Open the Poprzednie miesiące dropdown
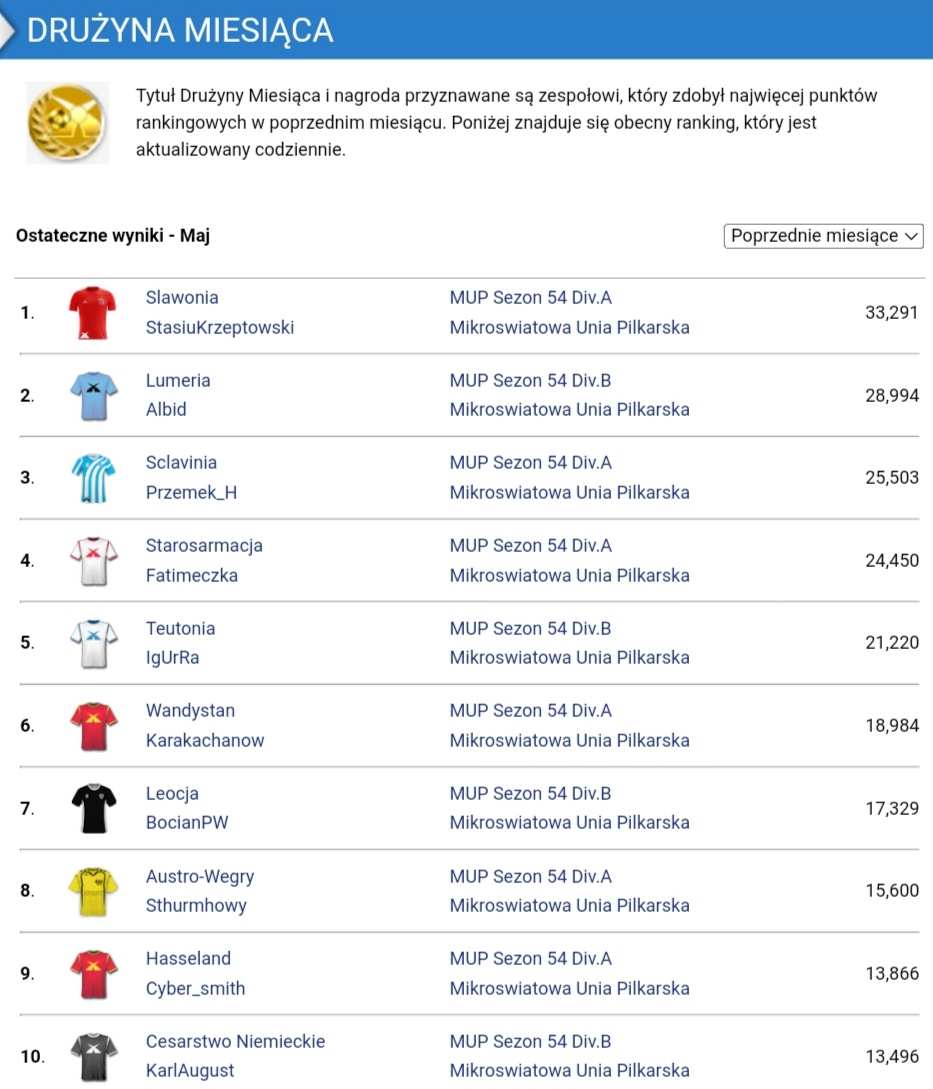This screenshot has width=933, height=1089. pyautogui.click(x=823, y=236)
